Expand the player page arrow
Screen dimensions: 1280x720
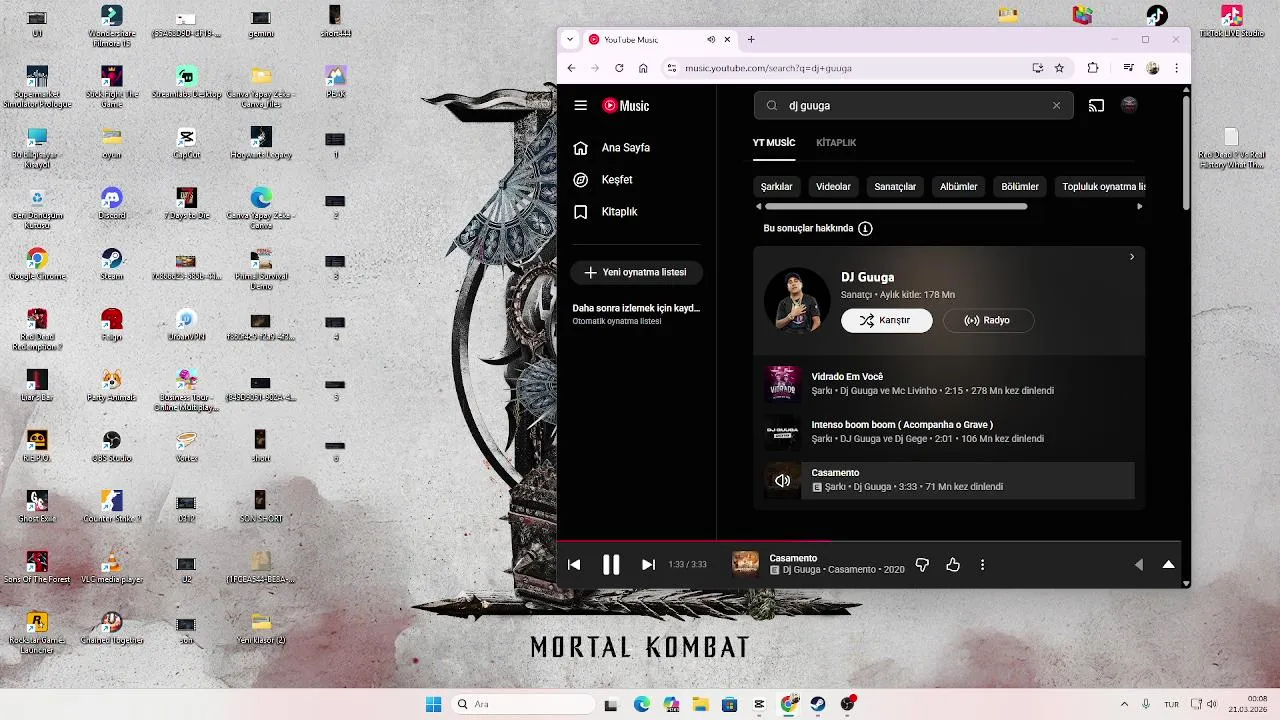(1168, 565)
